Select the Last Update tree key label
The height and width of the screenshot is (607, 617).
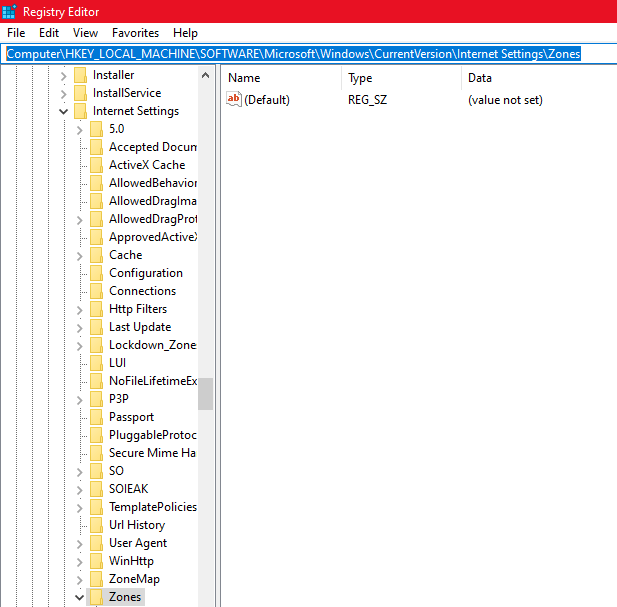(x=140, y=327)
